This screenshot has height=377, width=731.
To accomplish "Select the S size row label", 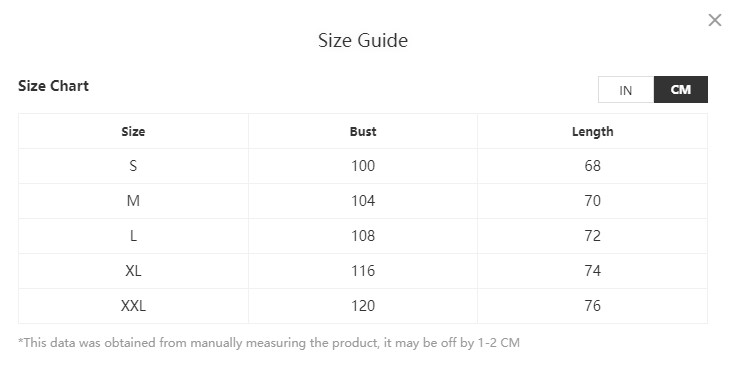I will (133, 166).
